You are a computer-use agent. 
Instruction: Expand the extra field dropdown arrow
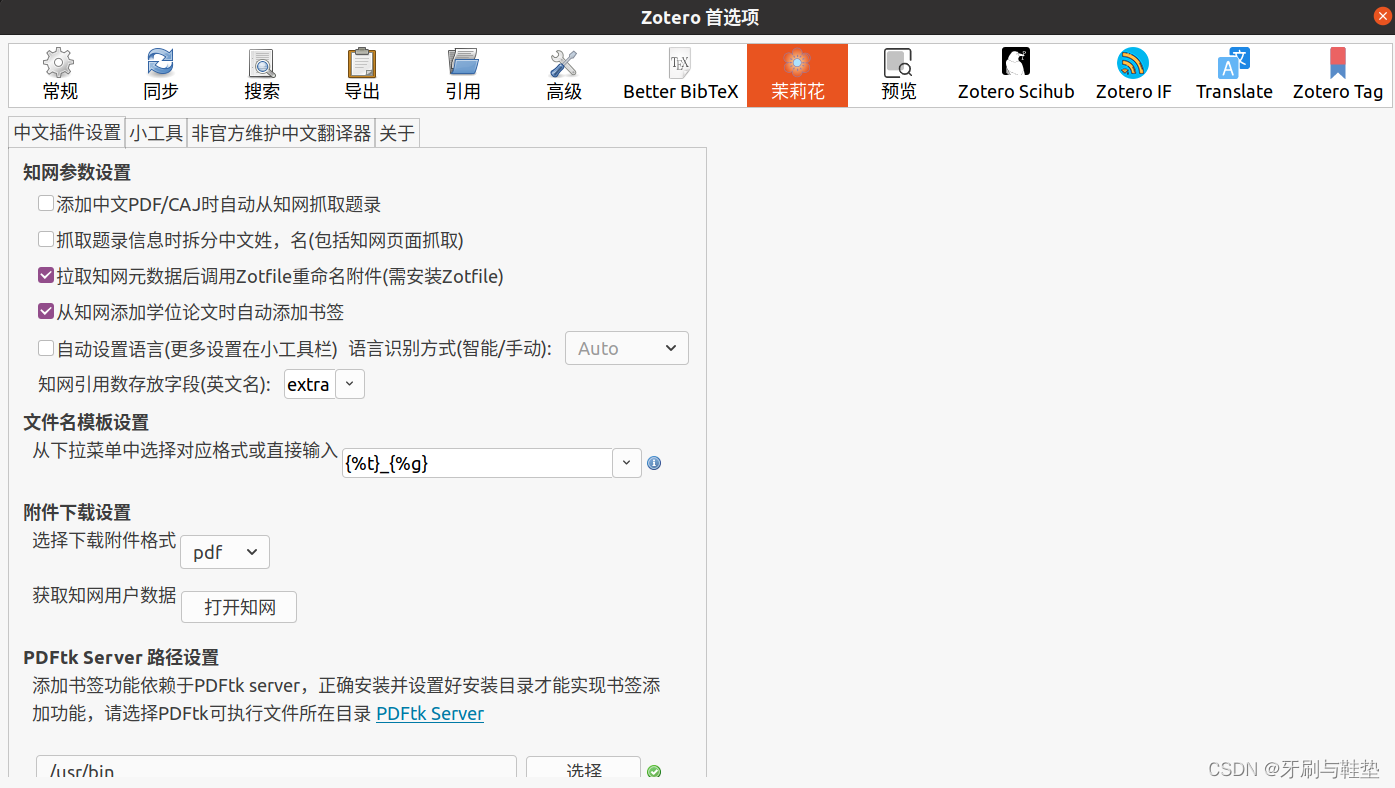[x=350, y=384]
